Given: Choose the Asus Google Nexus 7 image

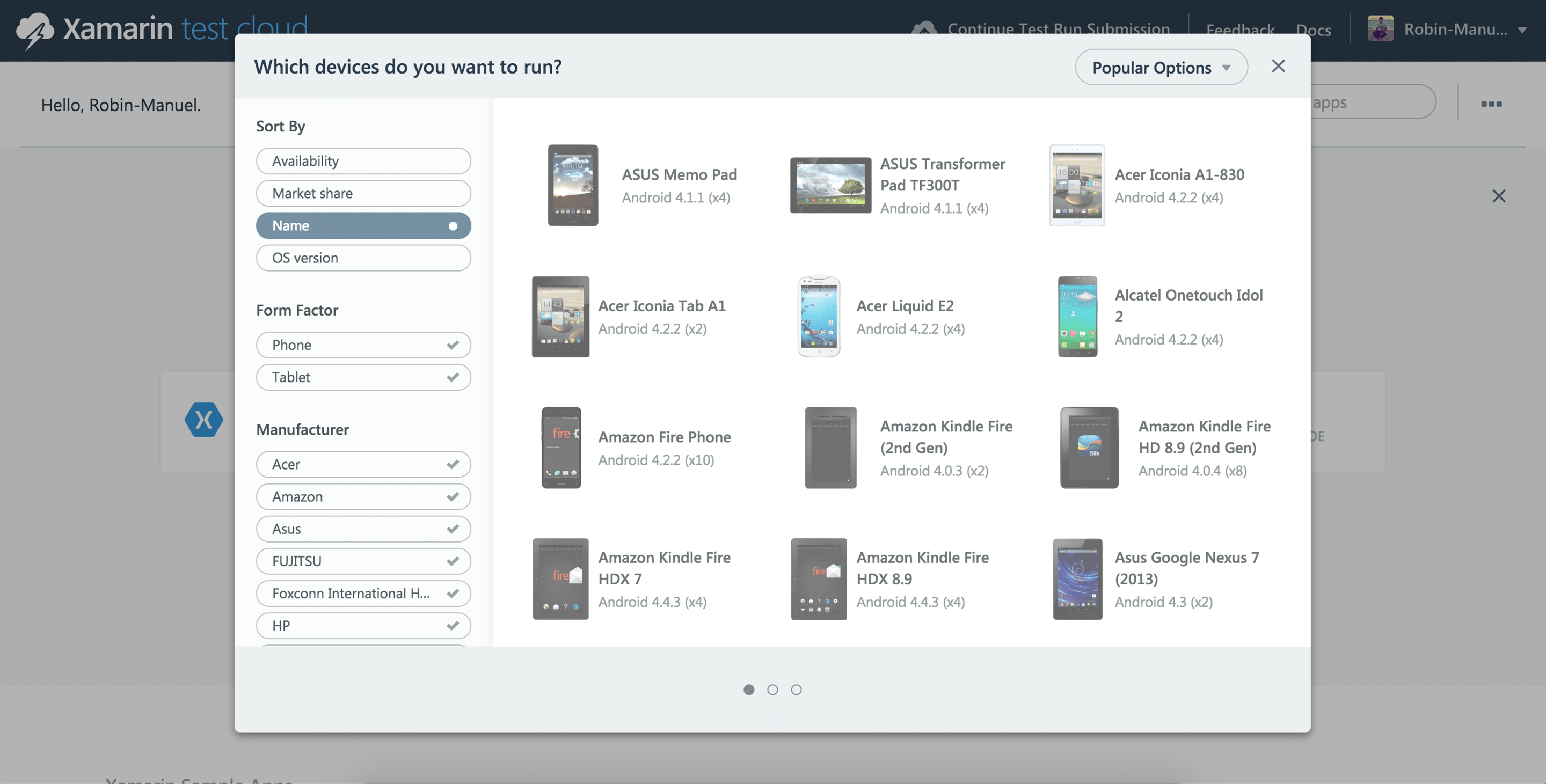Looking at the screenshot, I should [1077, 579].
